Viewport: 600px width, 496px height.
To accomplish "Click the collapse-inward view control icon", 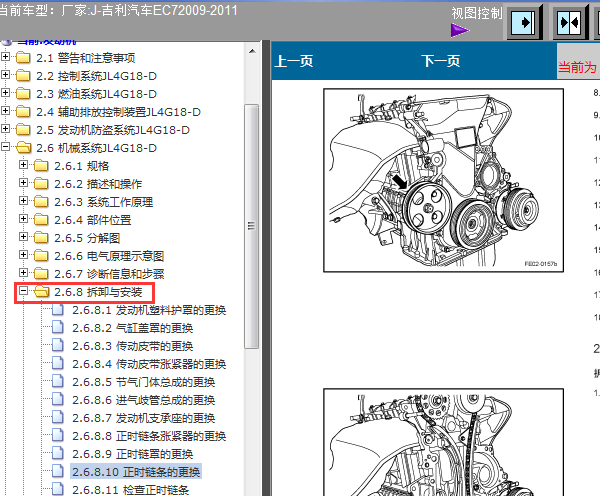I will click(569, 23).
